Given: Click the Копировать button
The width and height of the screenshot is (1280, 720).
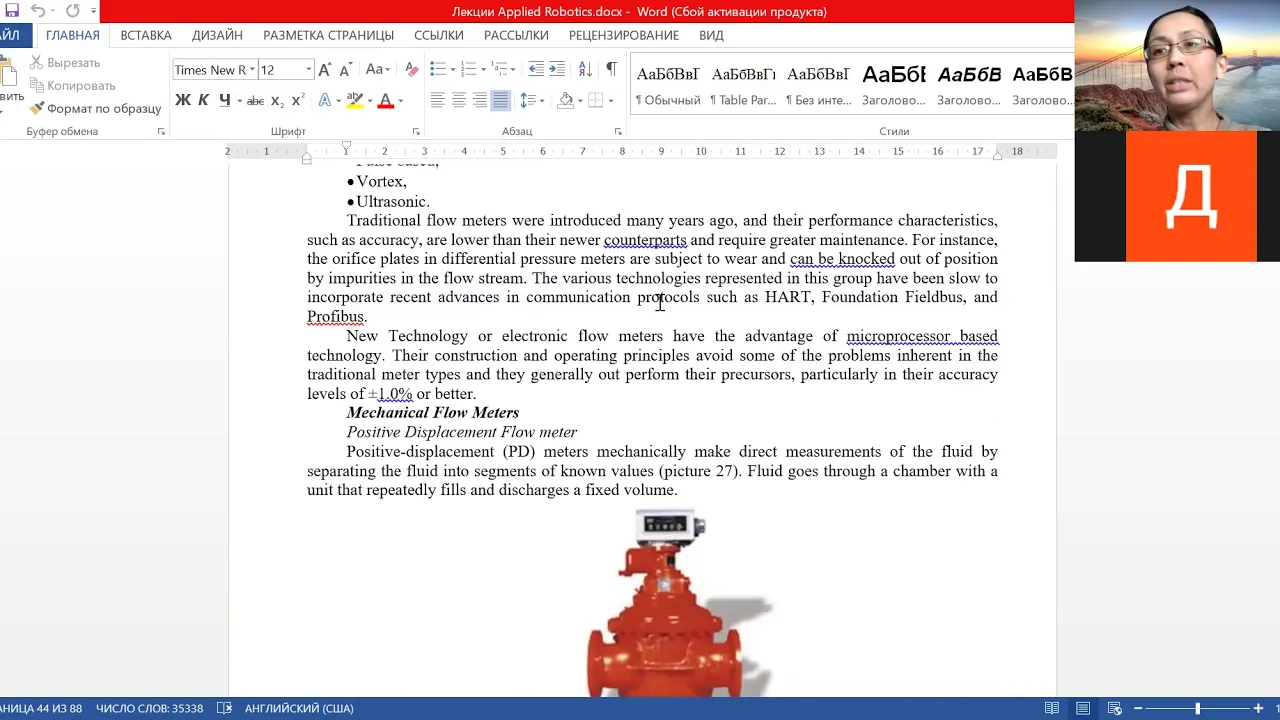Looking at the screenshot, I should (x=72, y=85).
